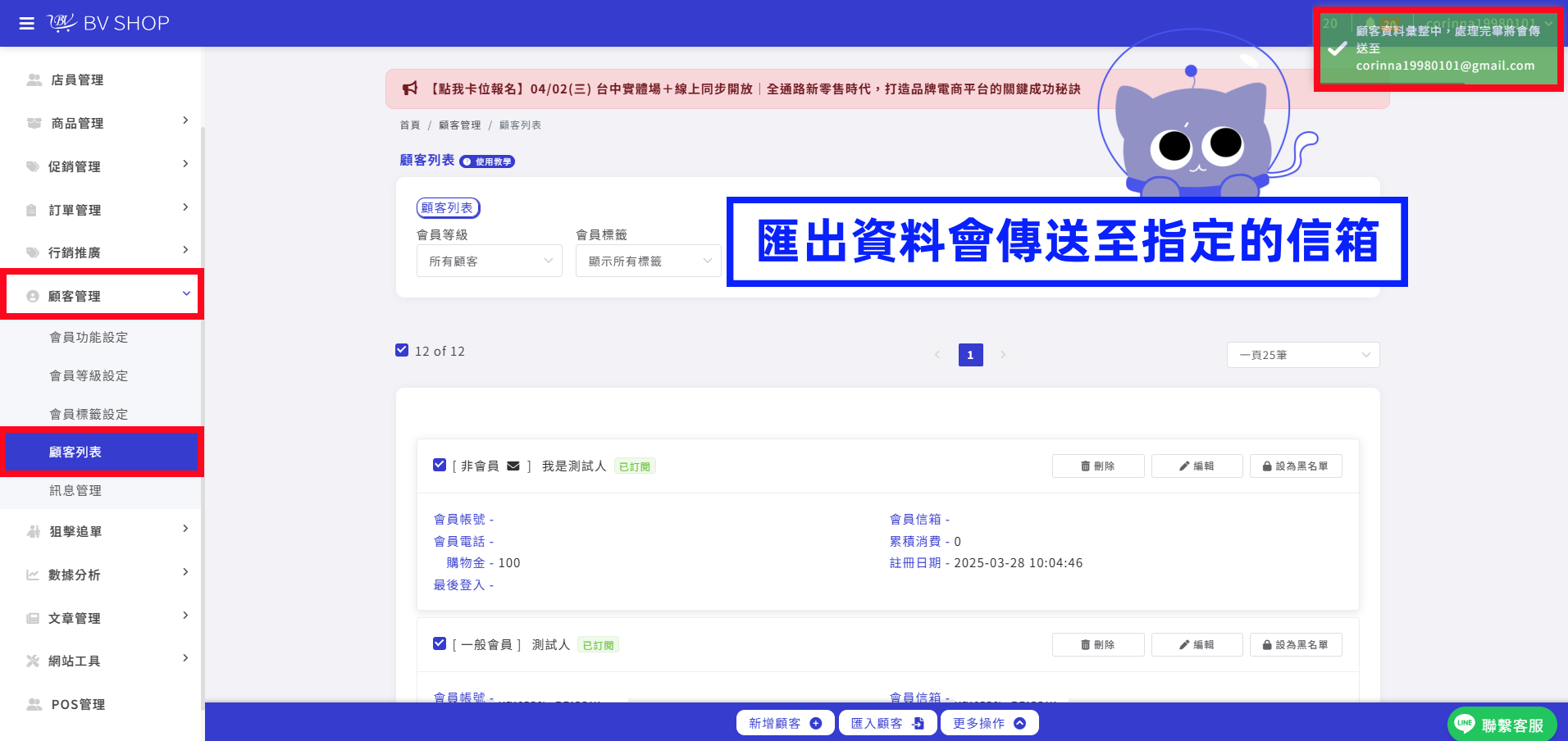Screen dimensions: 1568x741
Task: Open the 更多操作 button
Action: [x=990, y=723]
